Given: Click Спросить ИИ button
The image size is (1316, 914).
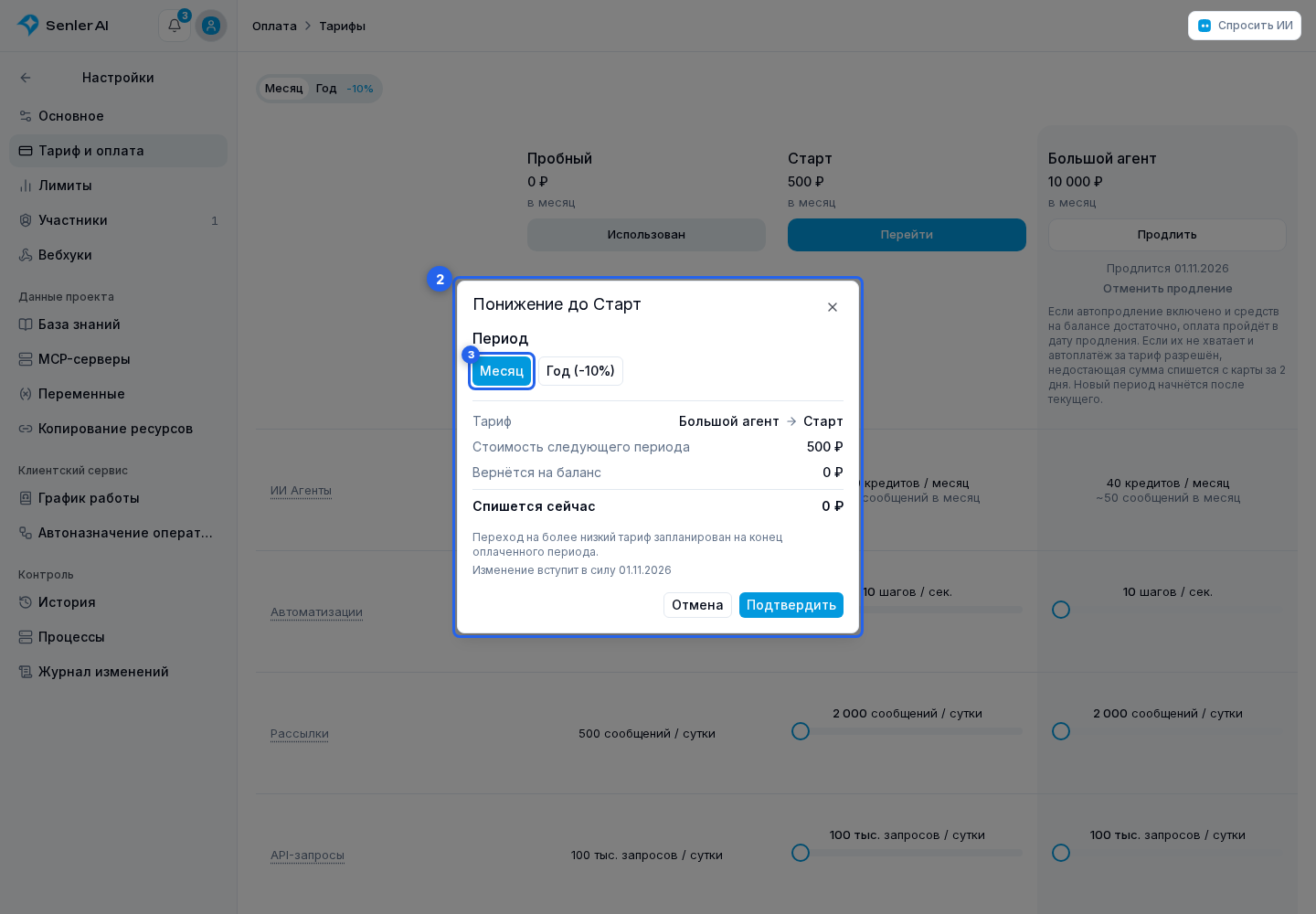Looking at the screenshot, I should pyautogui.click(x=1245, y=26).
